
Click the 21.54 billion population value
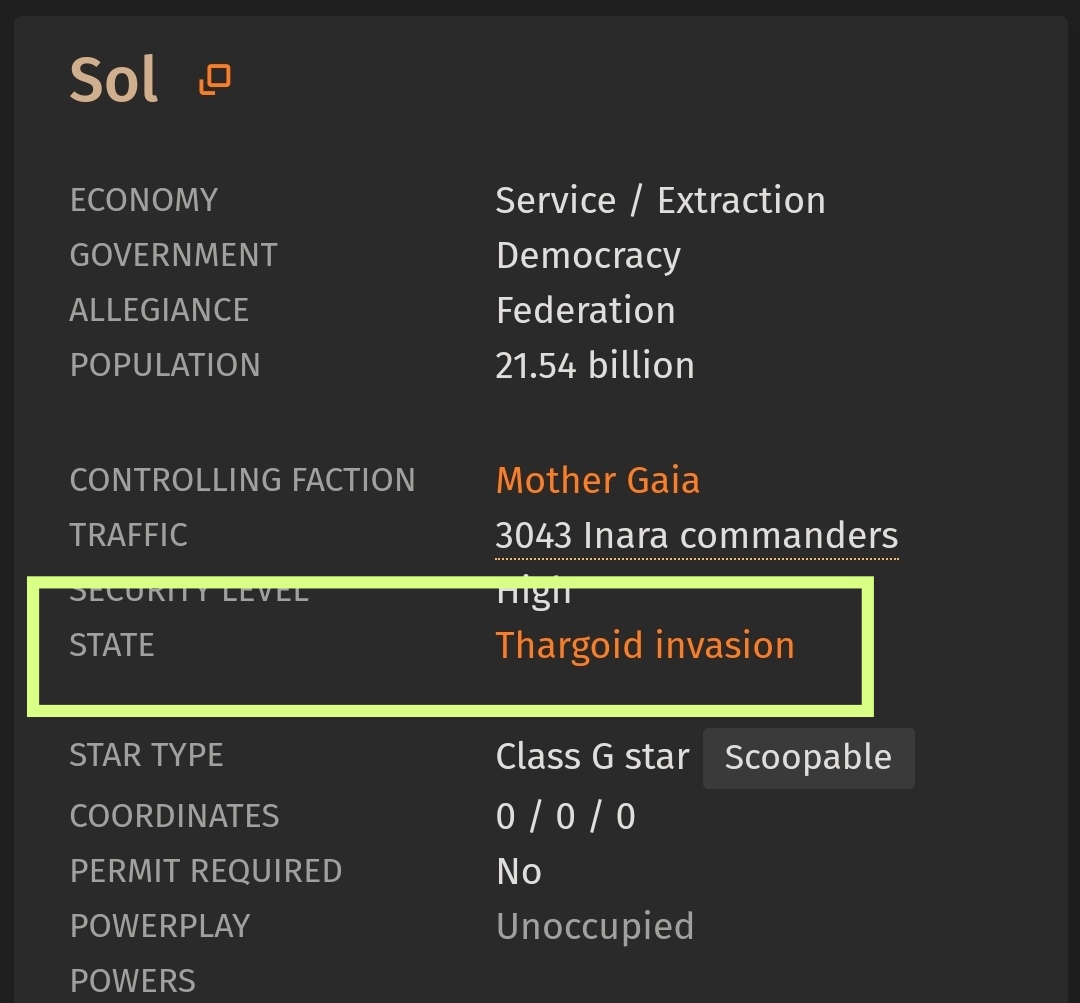pos(594,366)
